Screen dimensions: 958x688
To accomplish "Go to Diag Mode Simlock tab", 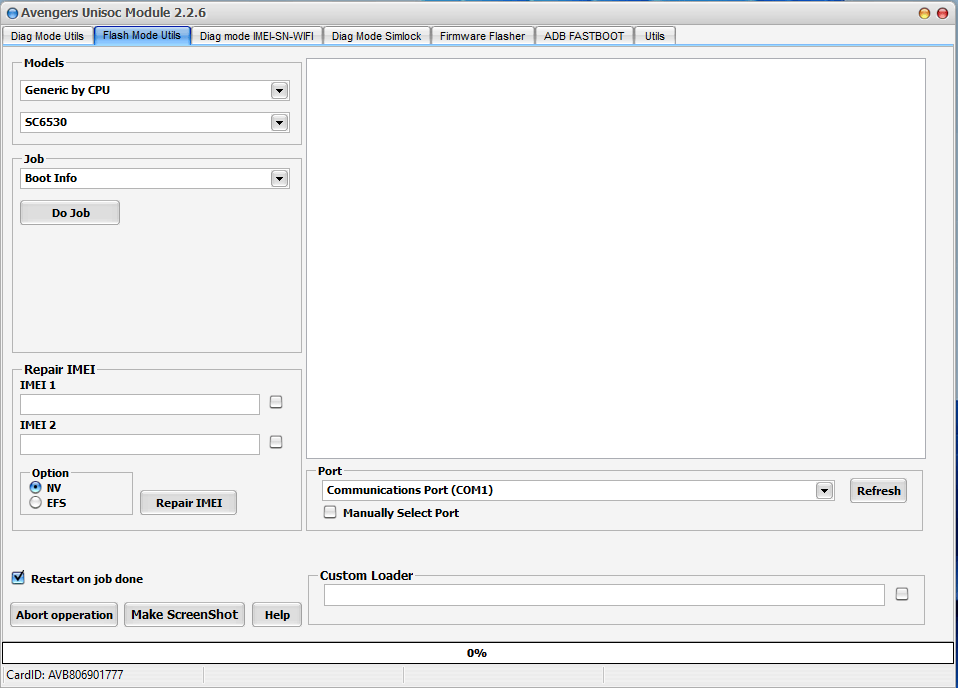I will [x=376, y=36].
